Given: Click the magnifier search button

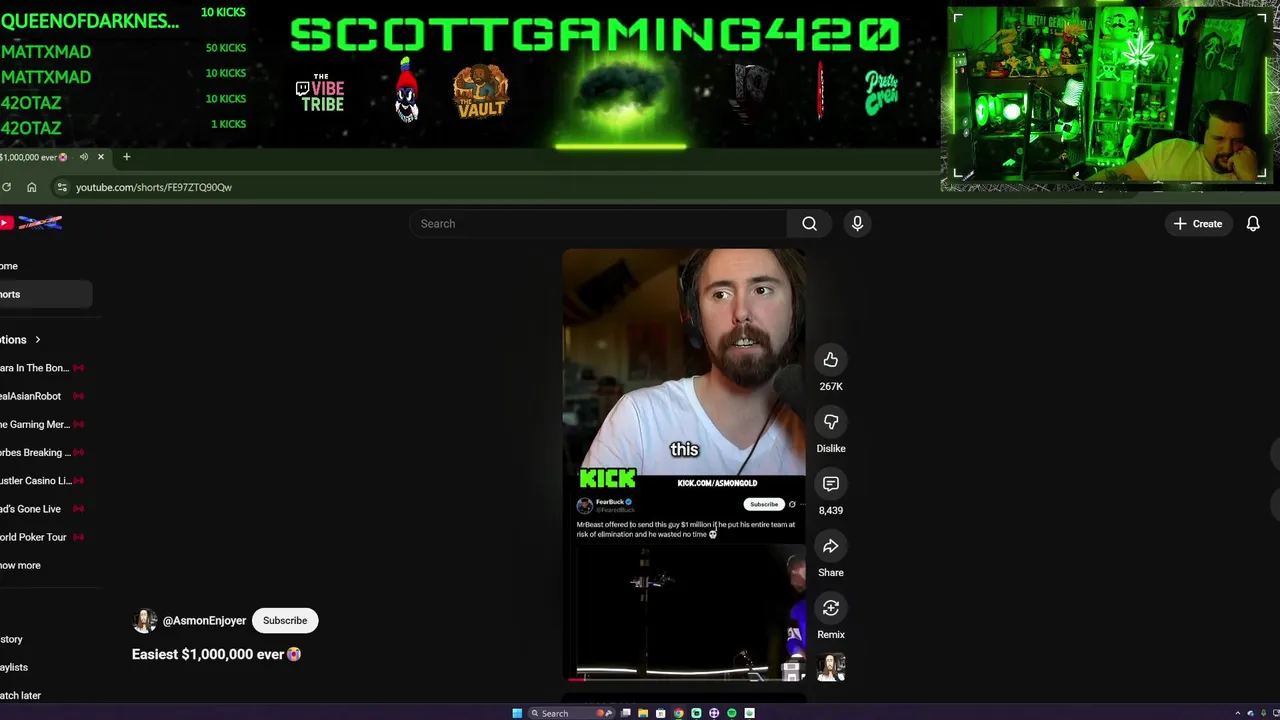Looking at the screenshot, I should tap(809, 224).
